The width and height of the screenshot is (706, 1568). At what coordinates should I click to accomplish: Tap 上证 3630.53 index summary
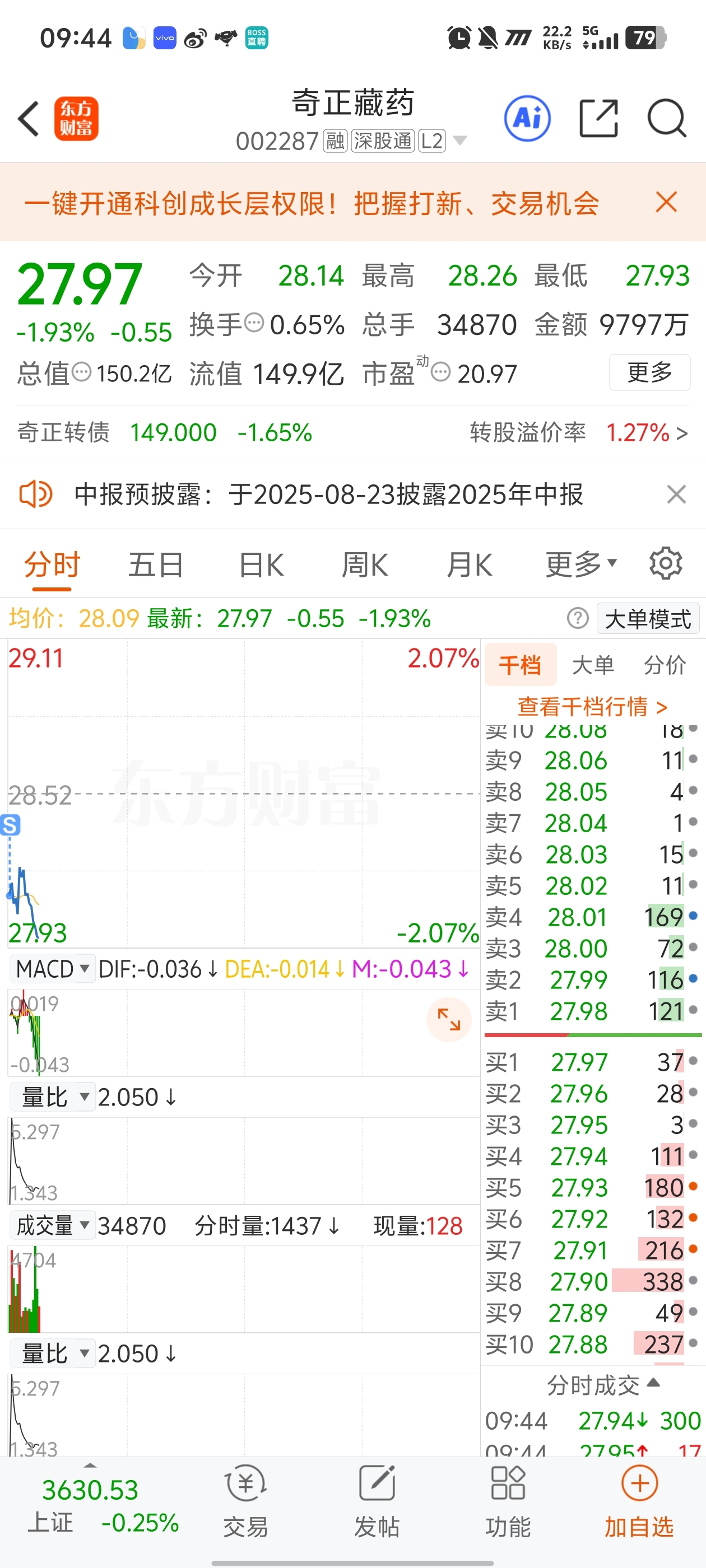click(x=104, y=1505)
